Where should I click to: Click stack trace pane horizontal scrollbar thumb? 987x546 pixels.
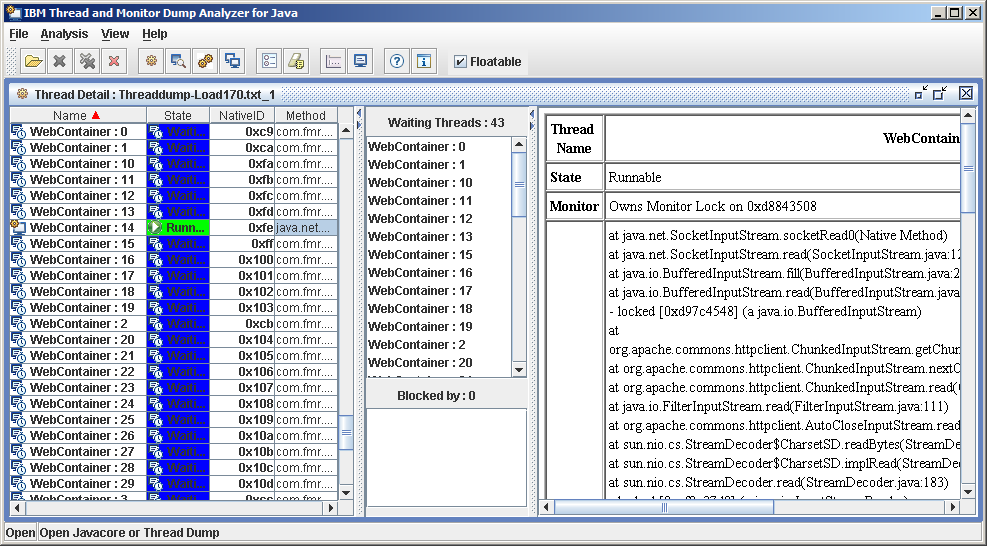[x=664, y=507]
